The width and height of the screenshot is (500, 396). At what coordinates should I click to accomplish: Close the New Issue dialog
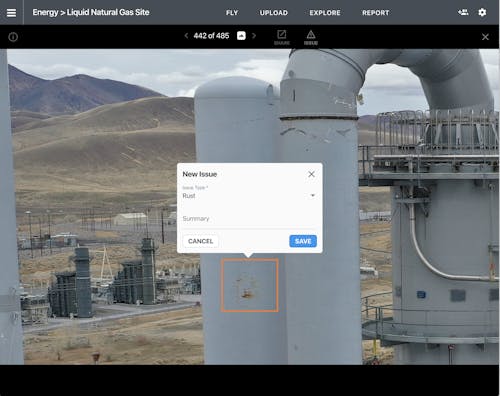[x=311, y=174]
